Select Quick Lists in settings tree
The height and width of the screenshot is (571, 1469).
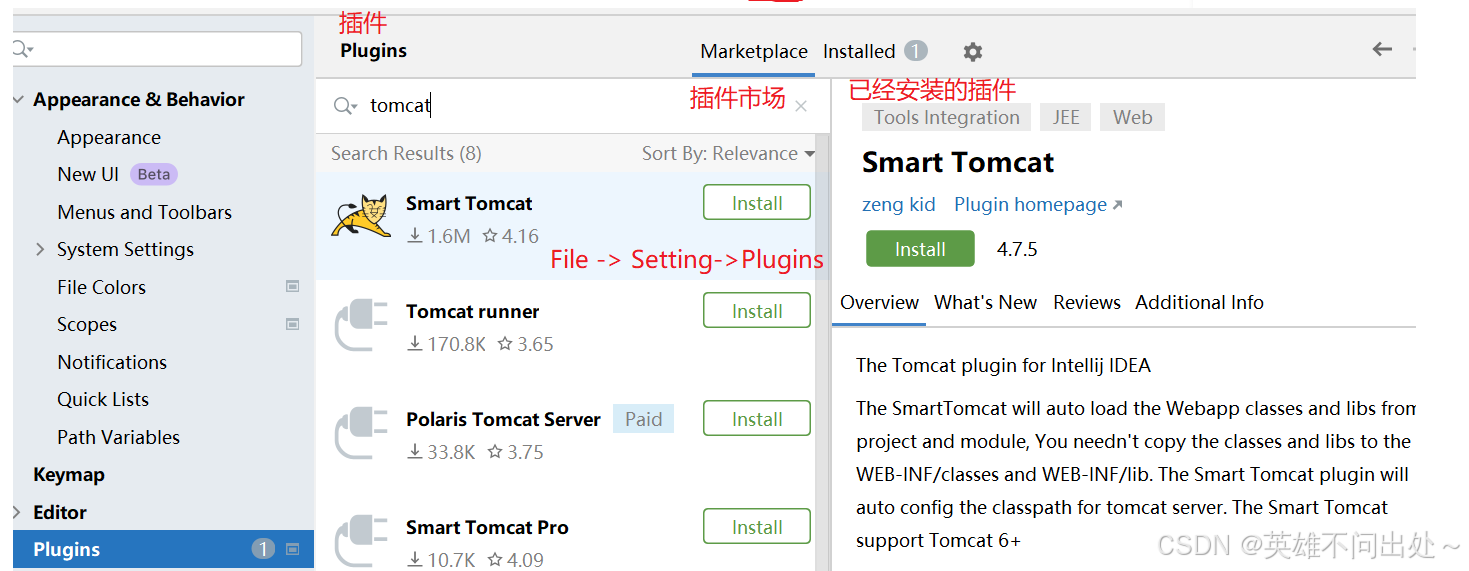(x=103, y=399)
